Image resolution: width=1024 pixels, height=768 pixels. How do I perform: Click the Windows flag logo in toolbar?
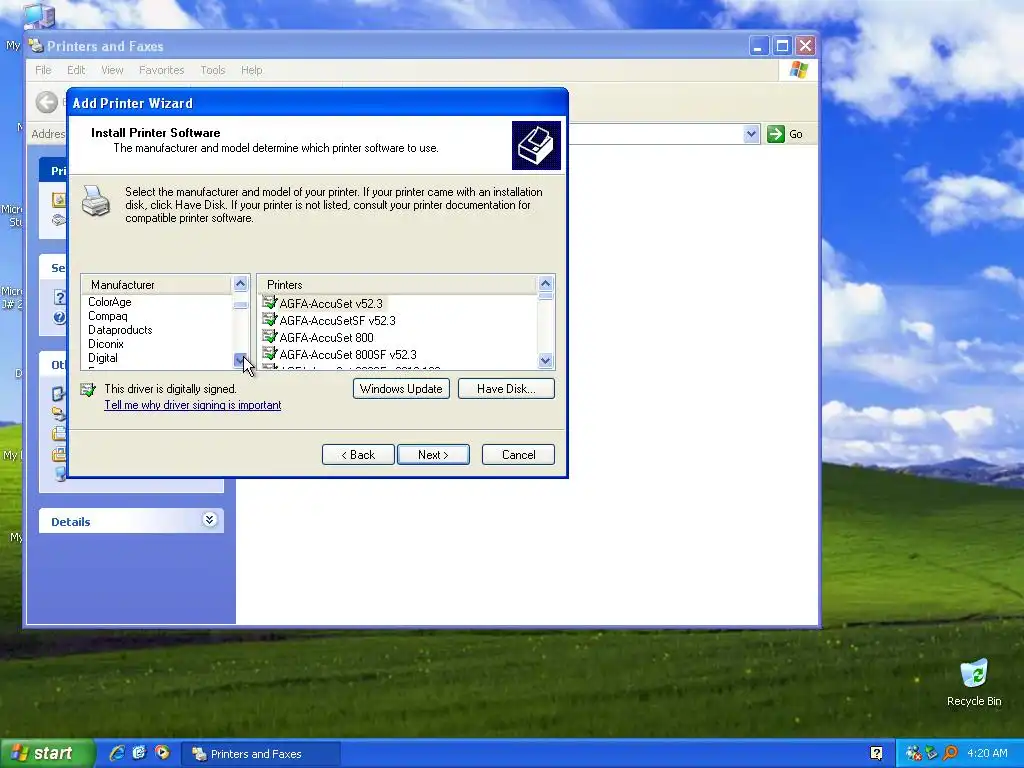point(798,70)
